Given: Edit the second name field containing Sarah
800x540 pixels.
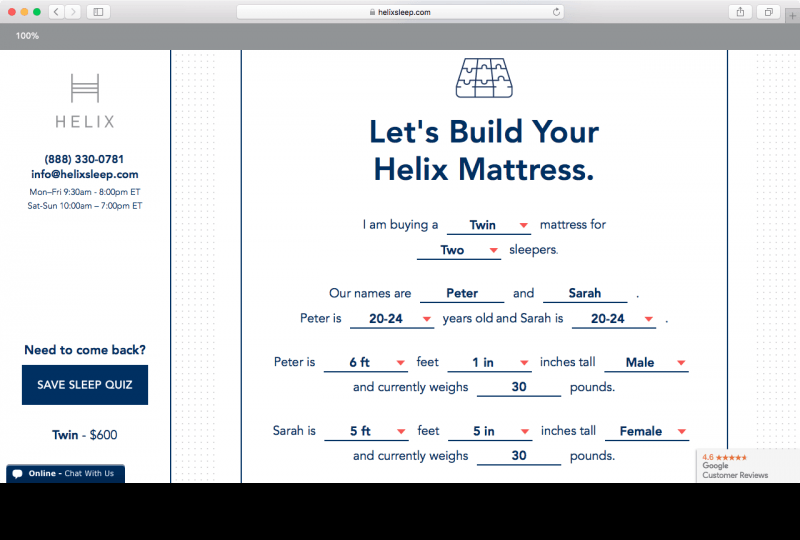Looking at the screenshot, I should [x=585, y=293].
